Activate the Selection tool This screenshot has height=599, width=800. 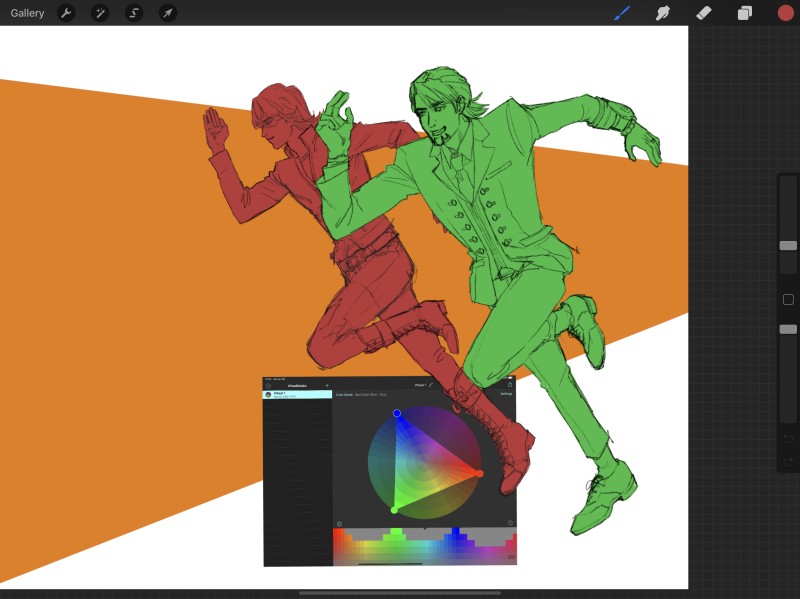point(134,13)
